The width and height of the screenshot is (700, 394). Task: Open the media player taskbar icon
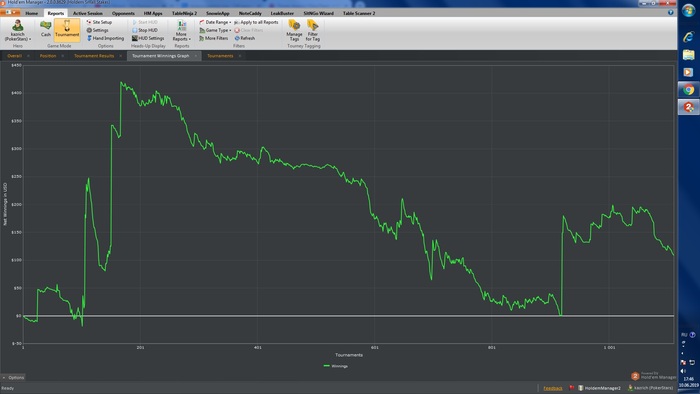pos(688,72)
